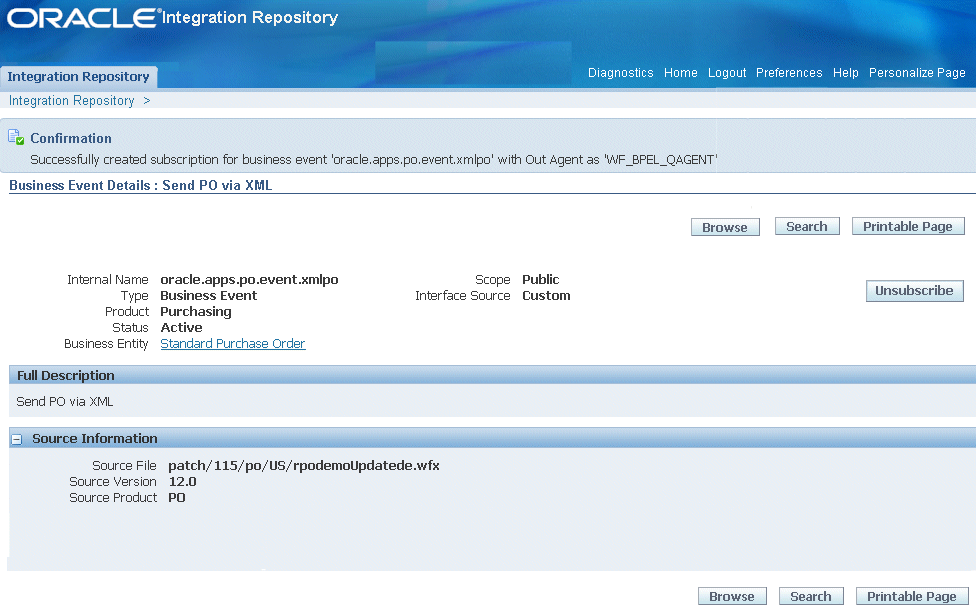Open the Integration Repository tab
The width and height of the screenshot is (976, 608).
[78, 77]
